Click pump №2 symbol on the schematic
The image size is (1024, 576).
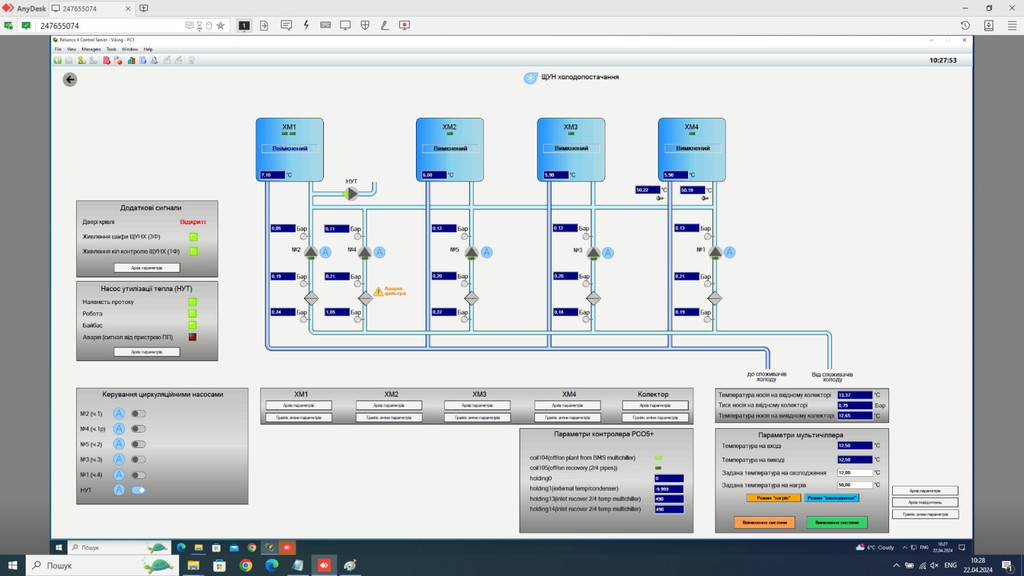tap(311, 252)
